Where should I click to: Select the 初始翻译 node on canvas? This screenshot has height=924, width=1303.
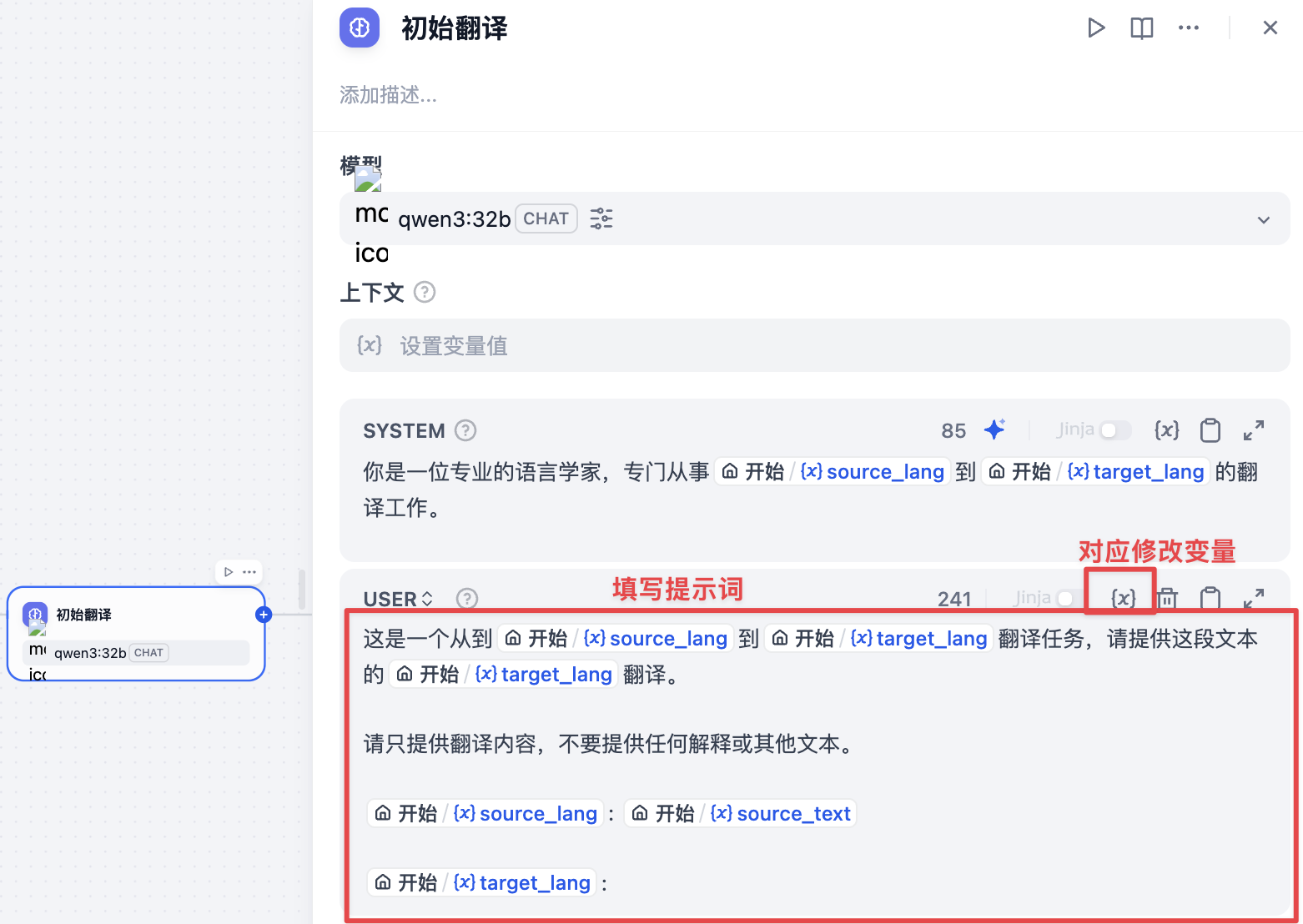(x=136, y=634)
